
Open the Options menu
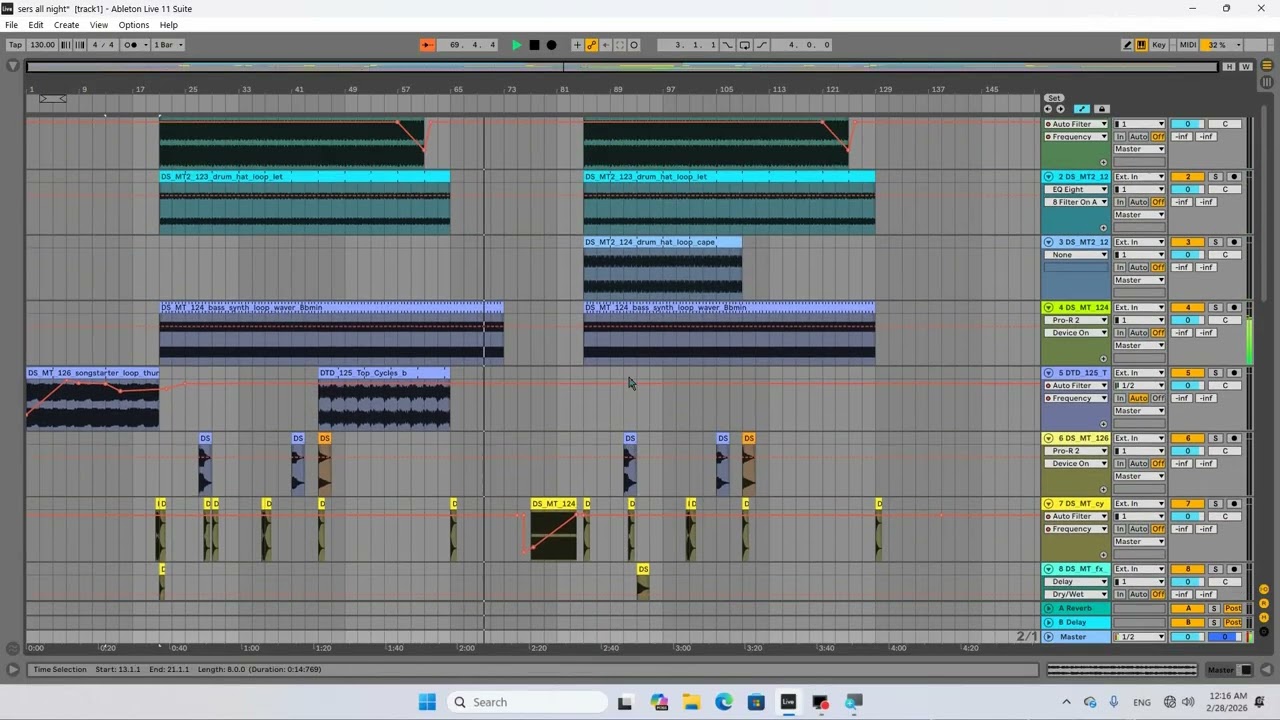coord(134,25)
